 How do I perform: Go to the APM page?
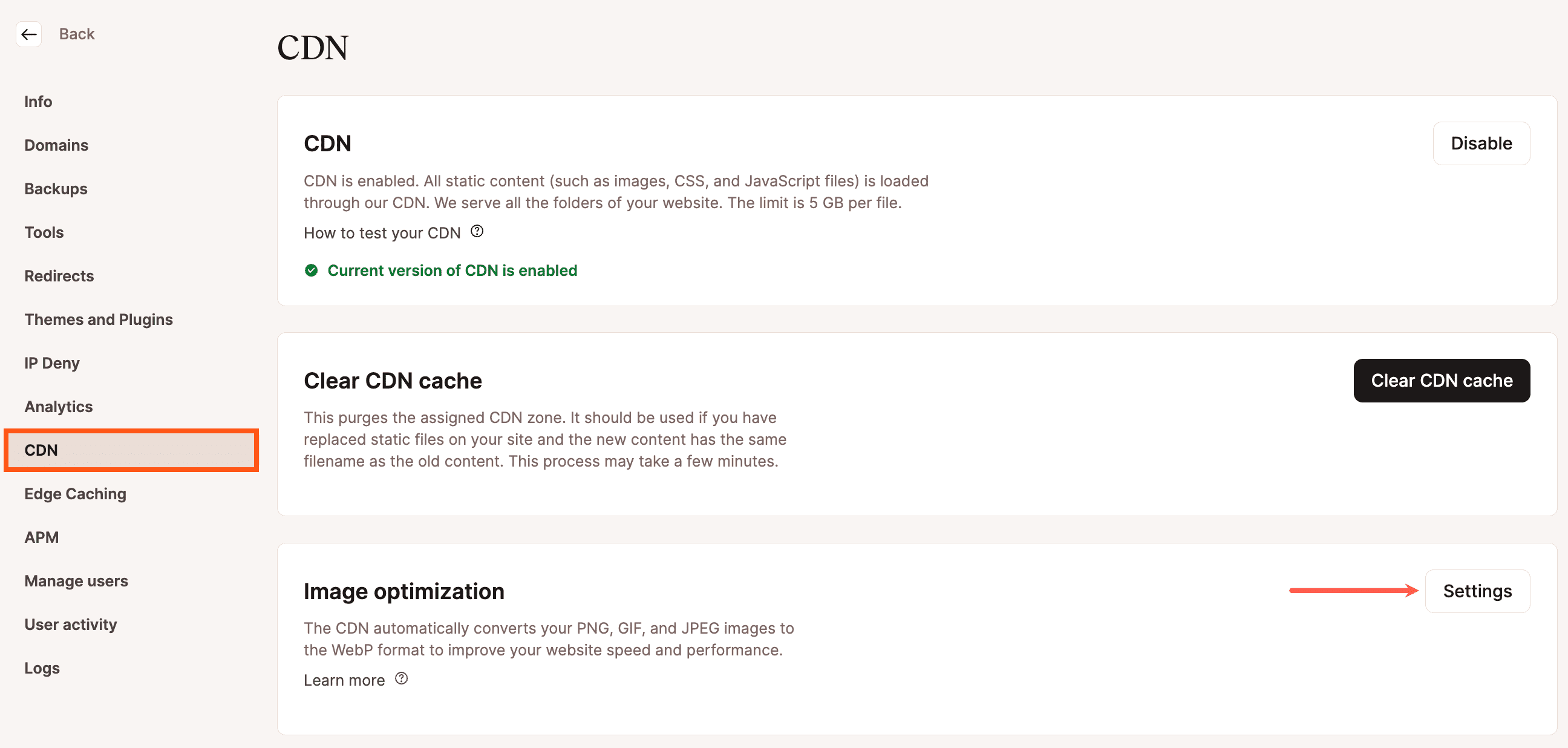[x=41, y=537]
